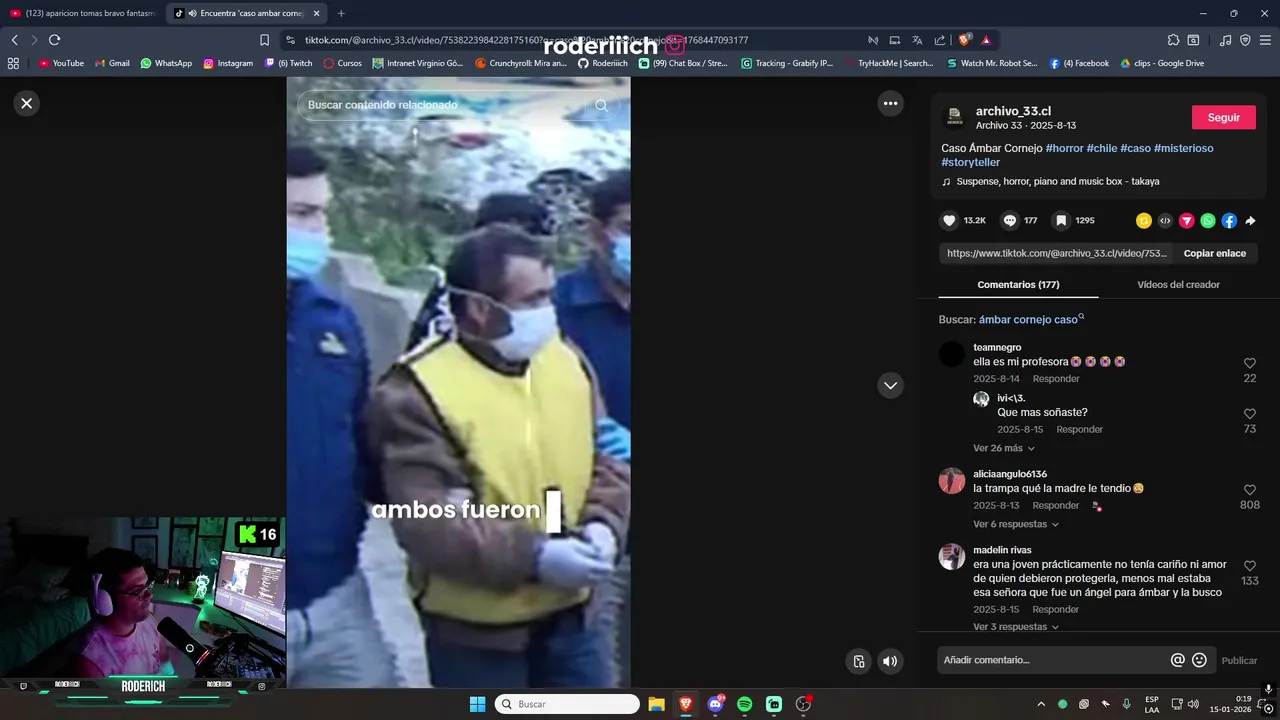
Task: Translate page with the translate icon
Action: click(x=917, y=40)
